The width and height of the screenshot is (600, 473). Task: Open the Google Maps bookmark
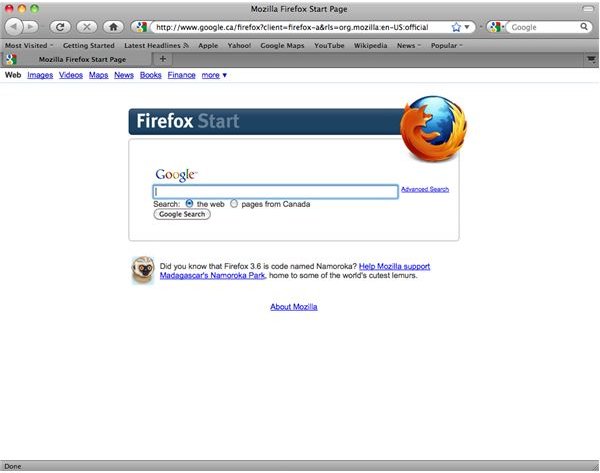(282, 45)
